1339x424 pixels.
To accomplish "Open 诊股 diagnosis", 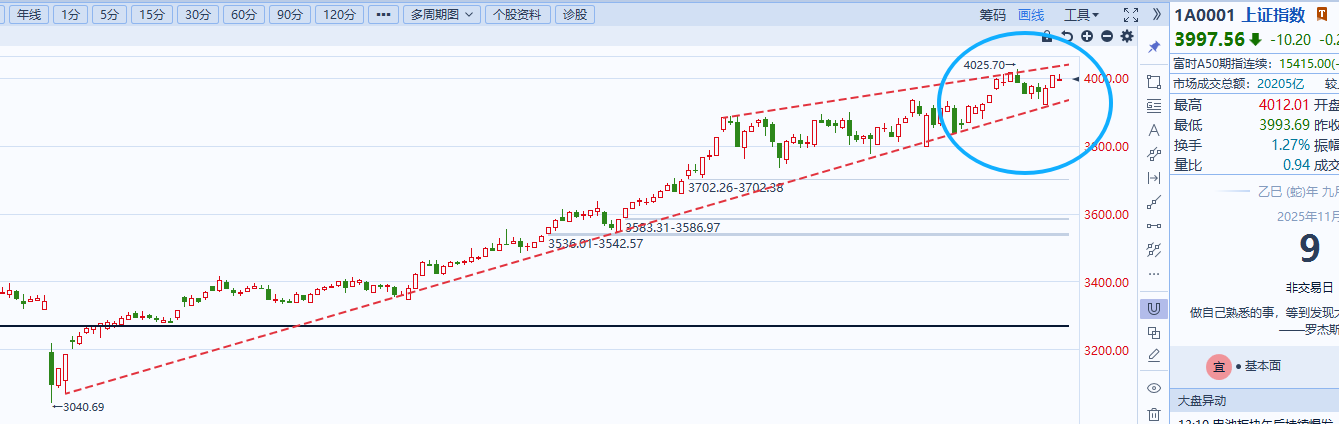I will pyautogui.click(x=575, y=14).
